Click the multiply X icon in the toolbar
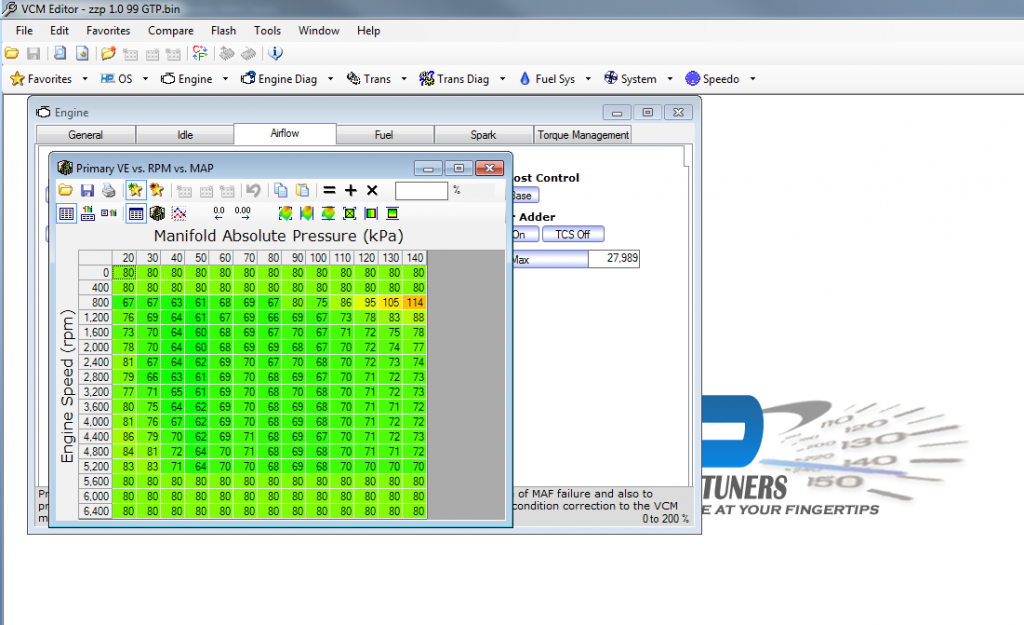1024x625 pixels. [371, 191]
